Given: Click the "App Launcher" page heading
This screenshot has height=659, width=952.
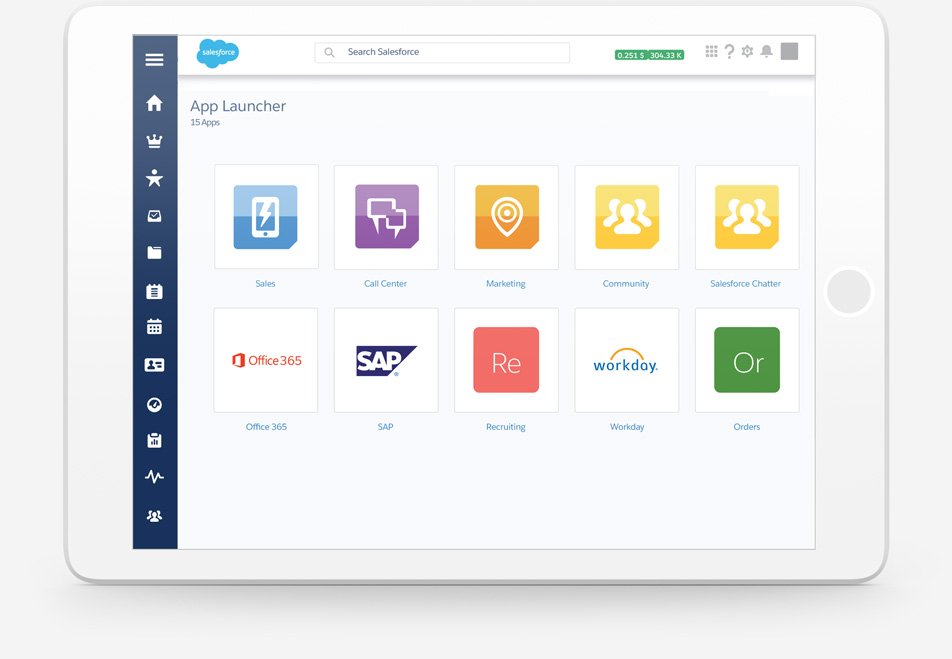Looking at the screenshot, I should [238, 106].
